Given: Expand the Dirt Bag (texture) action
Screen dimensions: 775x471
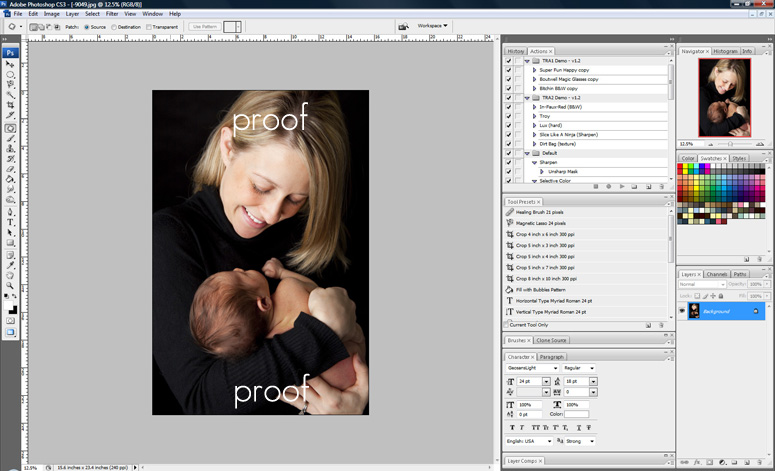Looking at the screenshot, I should pyautogui.click(x=534, y=144).
